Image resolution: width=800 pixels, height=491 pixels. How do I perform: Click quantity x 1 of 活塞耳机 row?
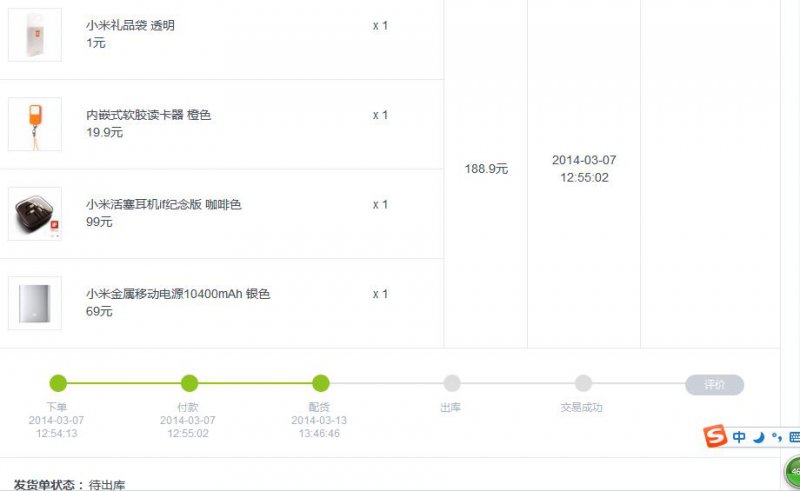pos(380,205)
